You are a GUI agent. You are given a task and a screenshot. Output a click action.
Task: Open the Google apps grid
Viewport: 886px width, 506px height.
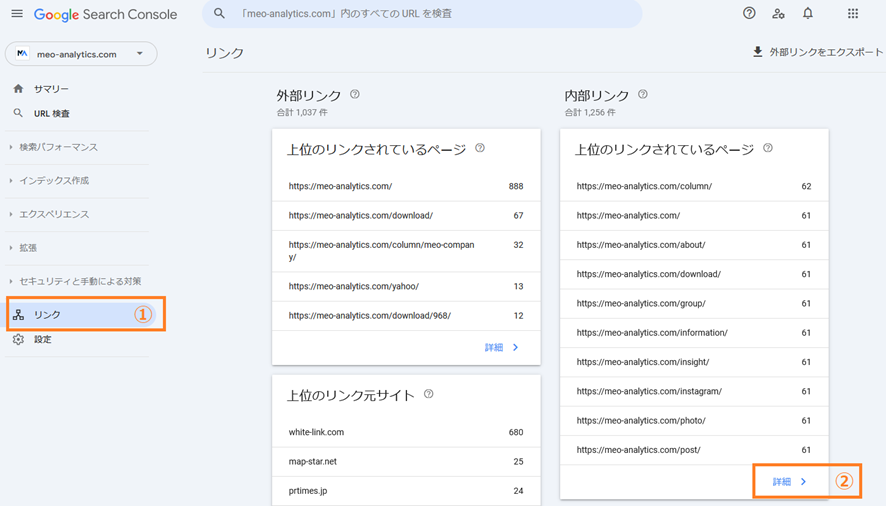tap(853, 14)
